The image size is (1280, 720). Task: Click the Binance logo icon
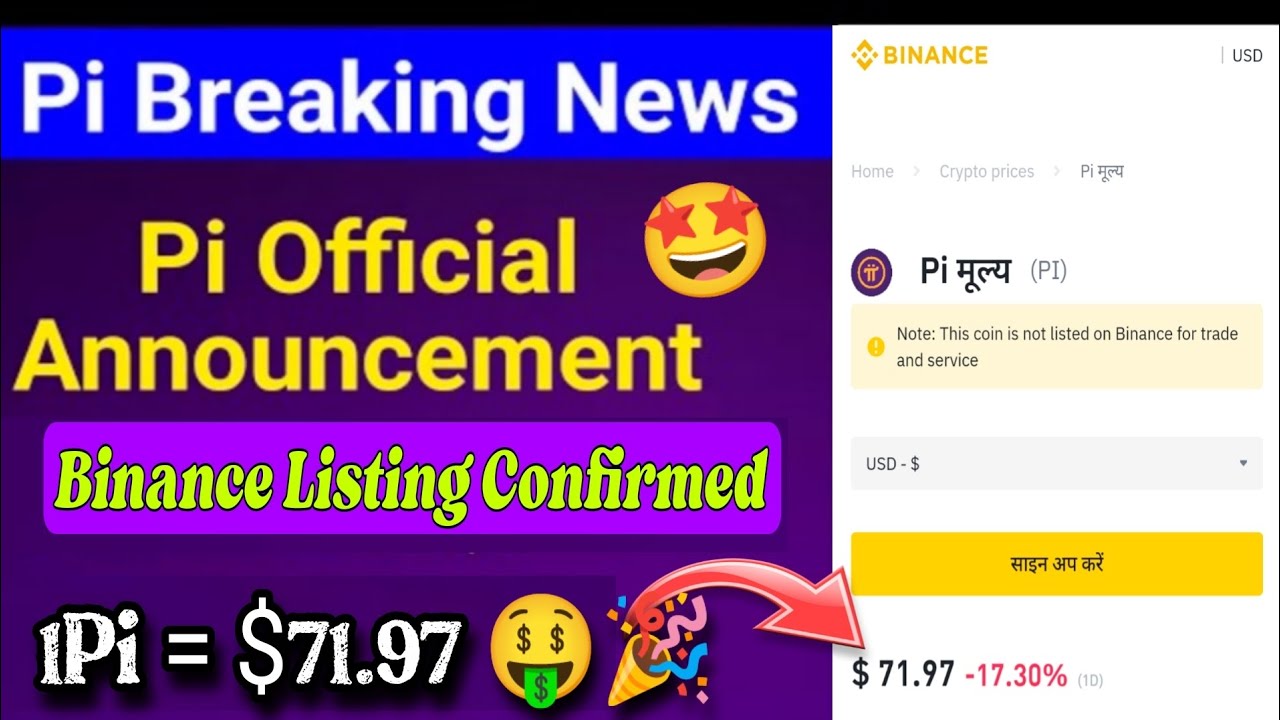(864, 55)
